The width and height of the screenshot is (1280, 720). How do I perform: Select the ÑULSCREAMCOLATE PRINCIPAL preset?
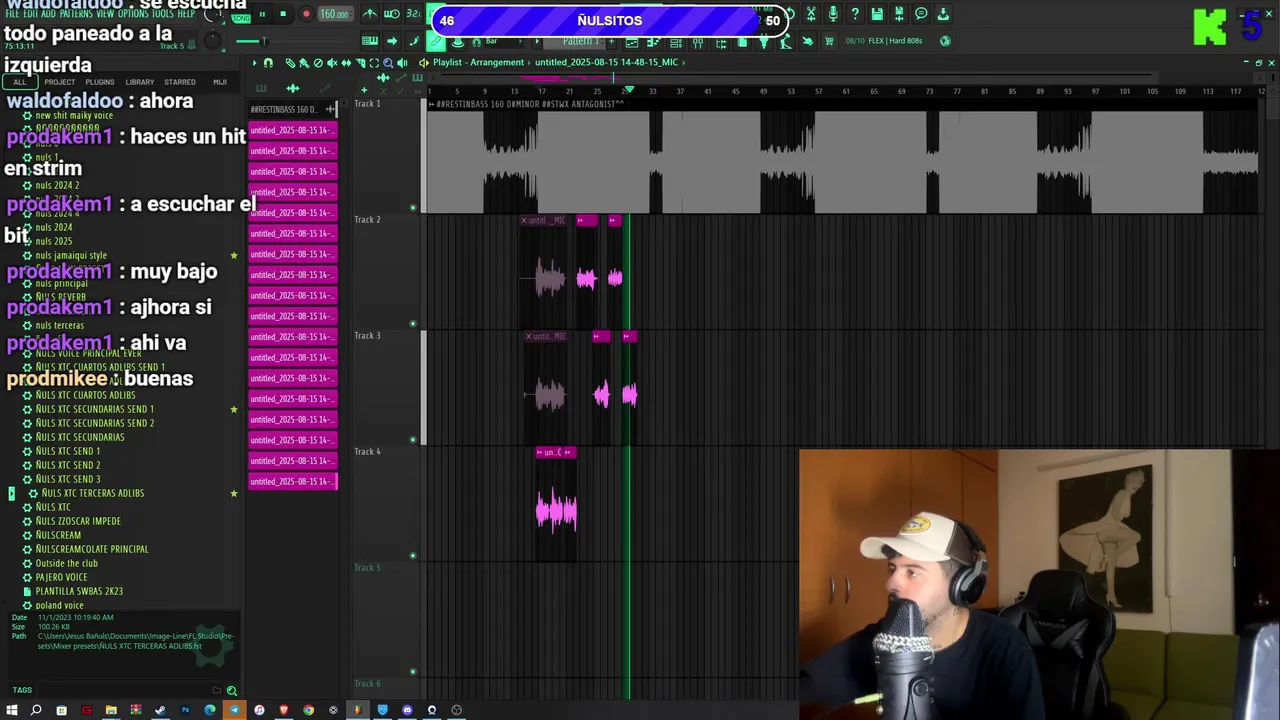tap(92, 549)
